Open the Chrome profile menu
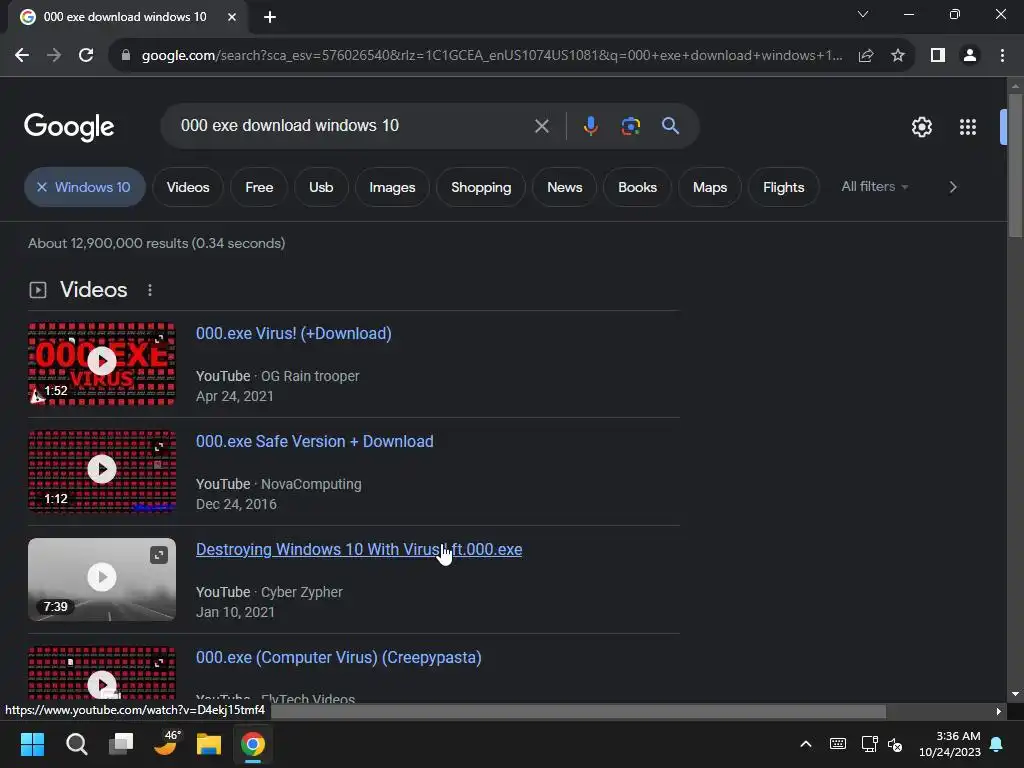This screenshot has height=768, width=1024. click(970, 56)
